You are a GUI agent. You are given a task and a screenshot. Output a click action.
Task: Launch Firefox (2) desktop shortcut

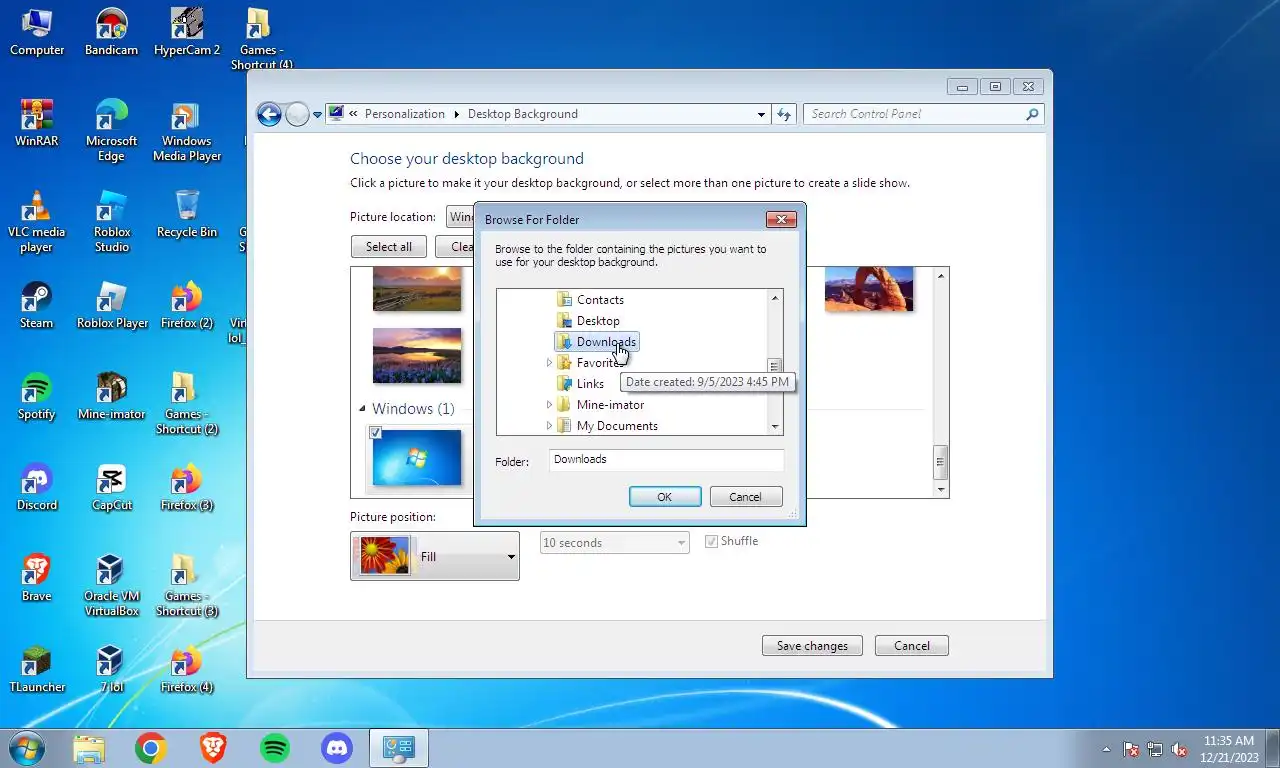186,305
